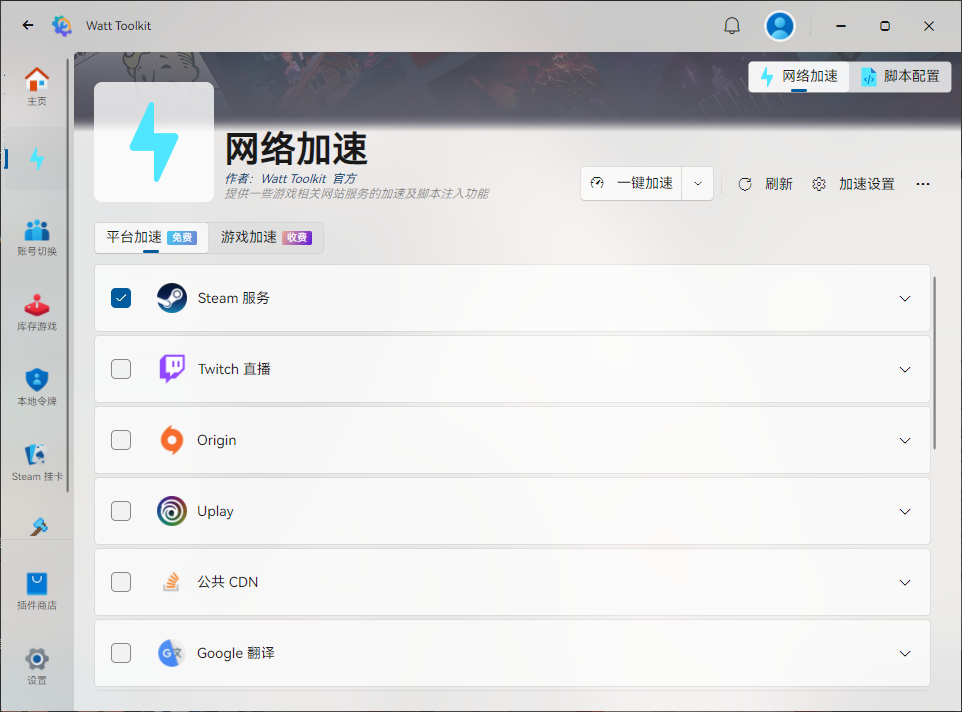Image resolution: width=962 pixels, height=712 pixels.
Task: Click the notification bell icon
Action: coord(732,26)
